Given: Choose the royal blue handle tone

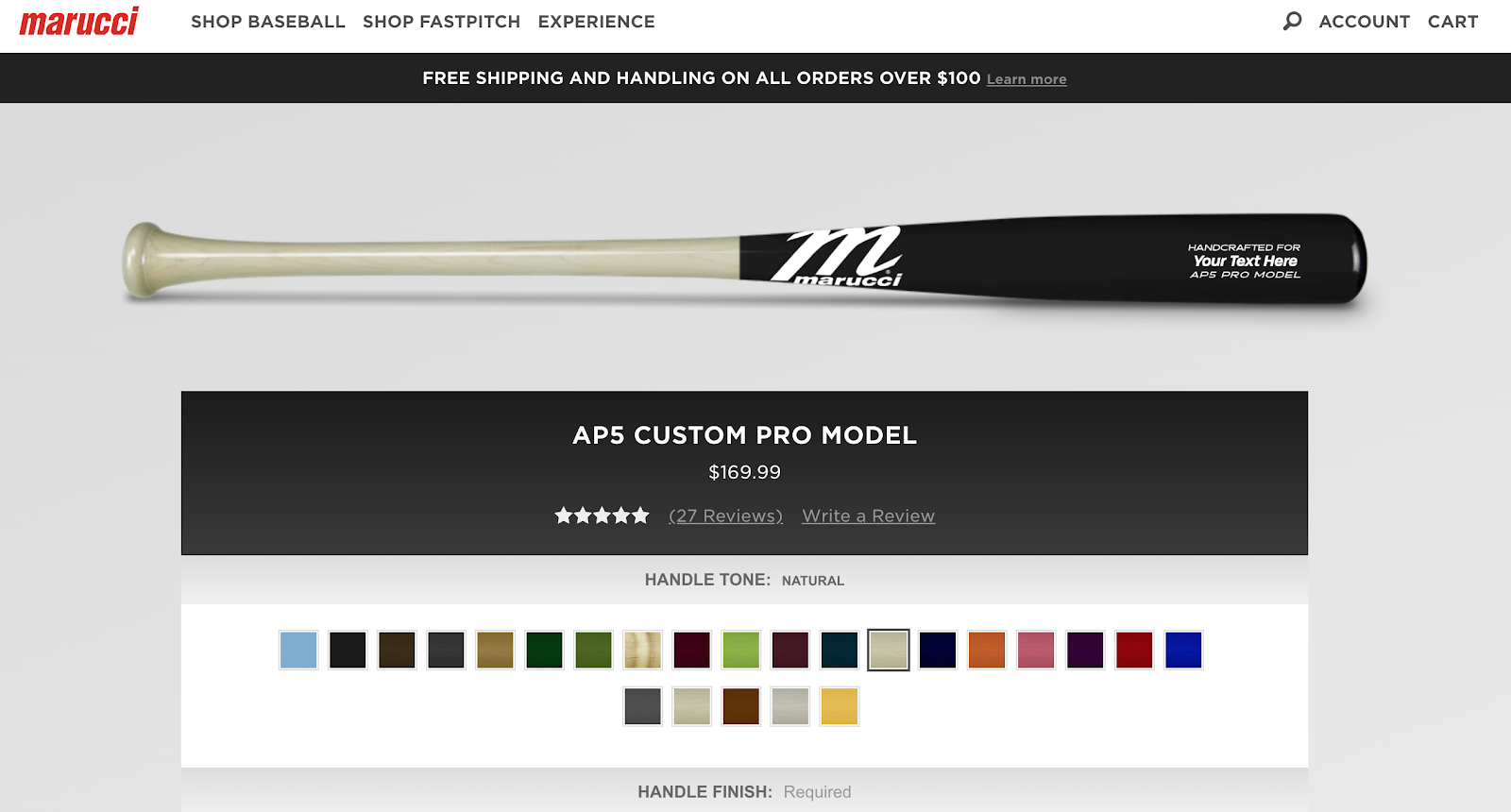Looking at the screenshot, I should tap(1182, 650).
